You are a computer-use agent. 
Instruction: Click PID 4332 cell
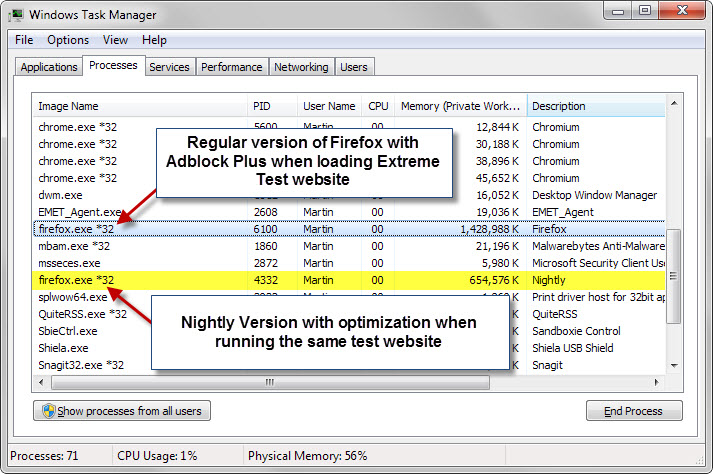[x=266, y=280]
